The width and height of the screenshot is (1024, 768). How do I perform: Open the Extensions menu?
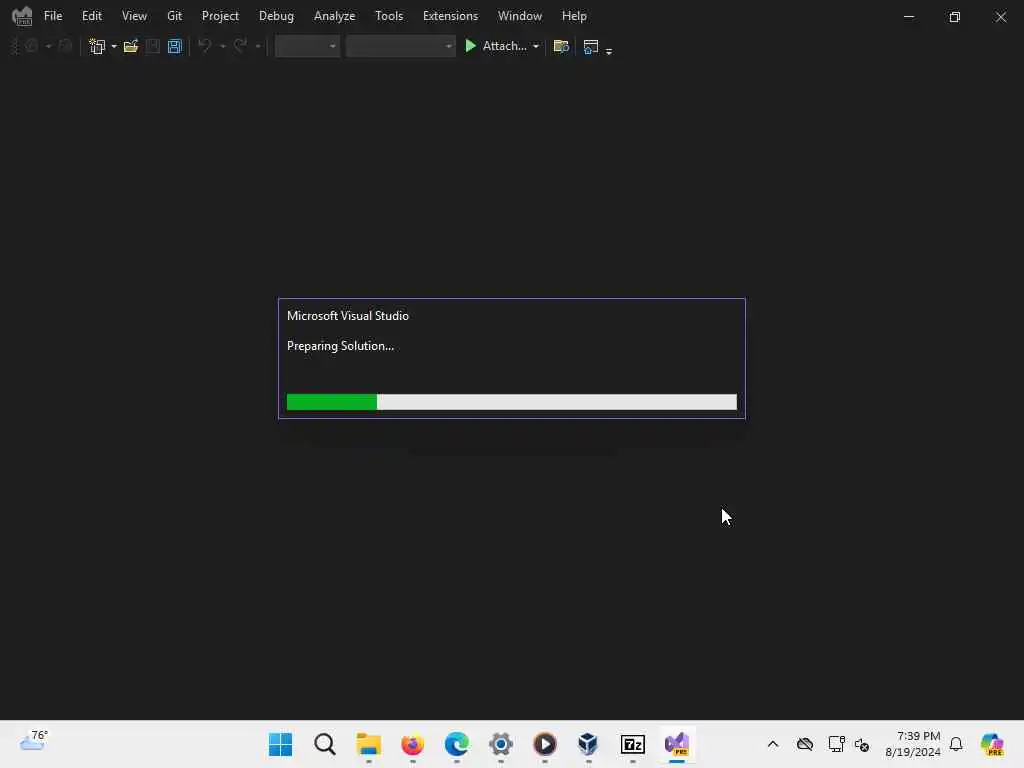(x=450, y=16)
